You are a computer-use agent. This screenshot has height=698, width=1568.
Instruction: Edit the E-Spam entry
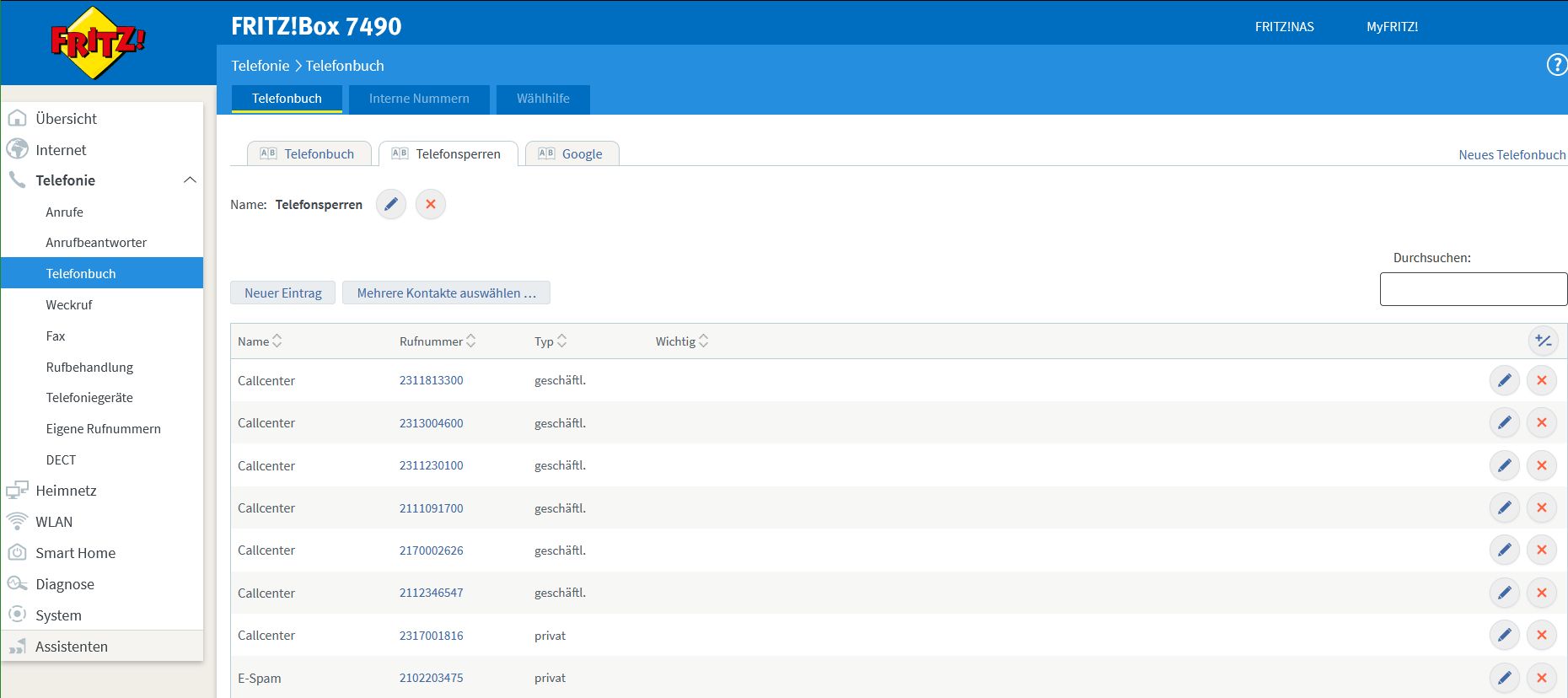(1504, 677)
